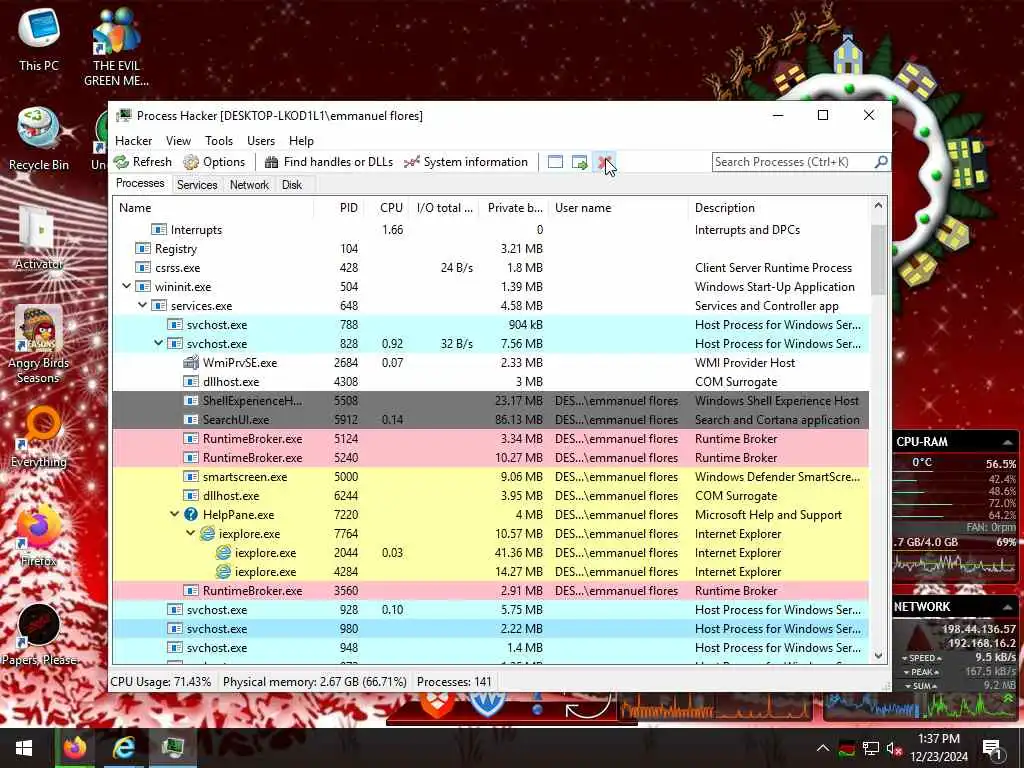Viewport: 1024px width, 768px height.
Task: Click the process list scrollbar thumb
Action: point(878,259)
